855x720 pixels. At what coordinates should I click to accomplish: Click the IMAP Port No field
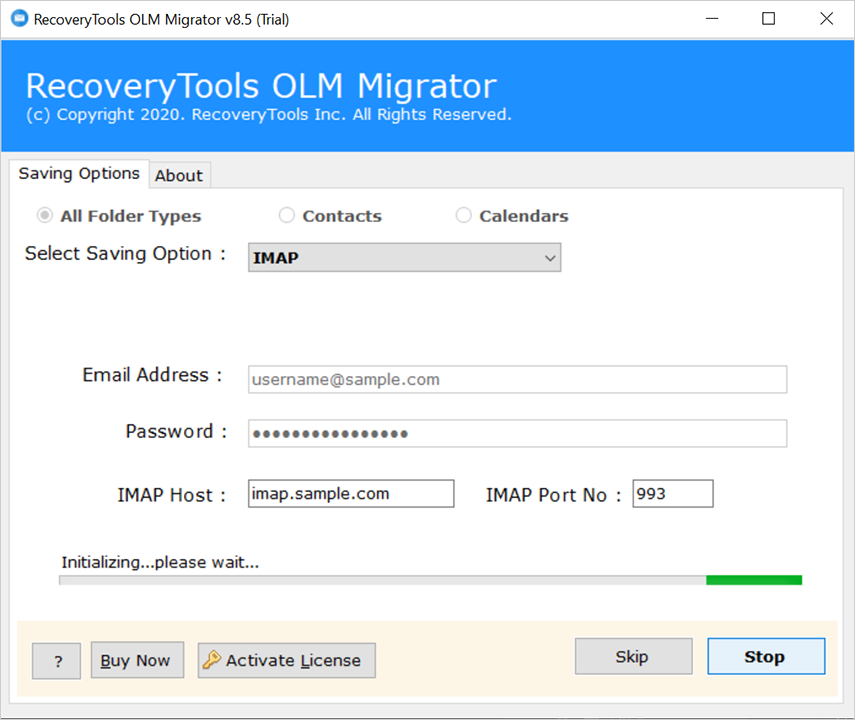673,494
